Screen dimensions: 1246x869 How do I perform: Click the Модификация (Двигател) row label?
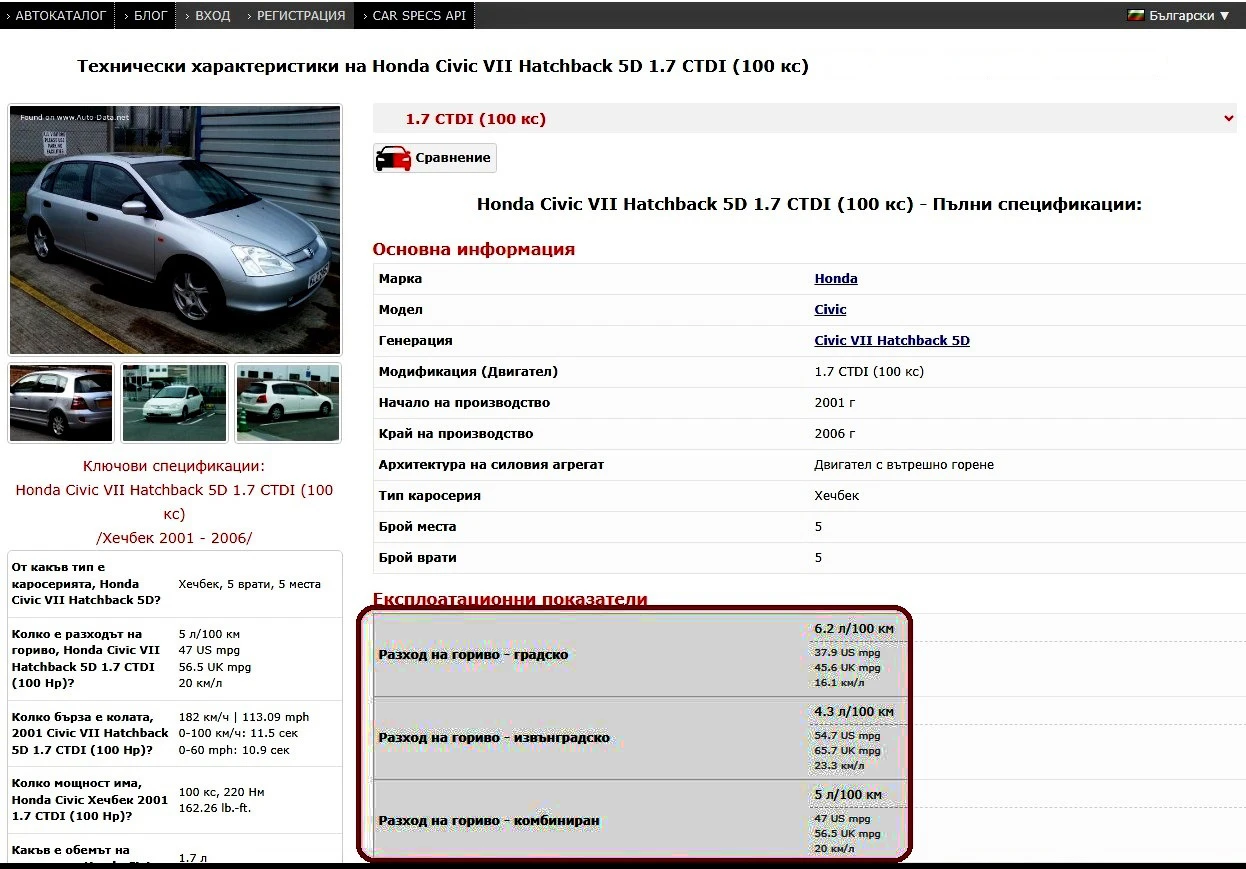(x=468, y=372)
